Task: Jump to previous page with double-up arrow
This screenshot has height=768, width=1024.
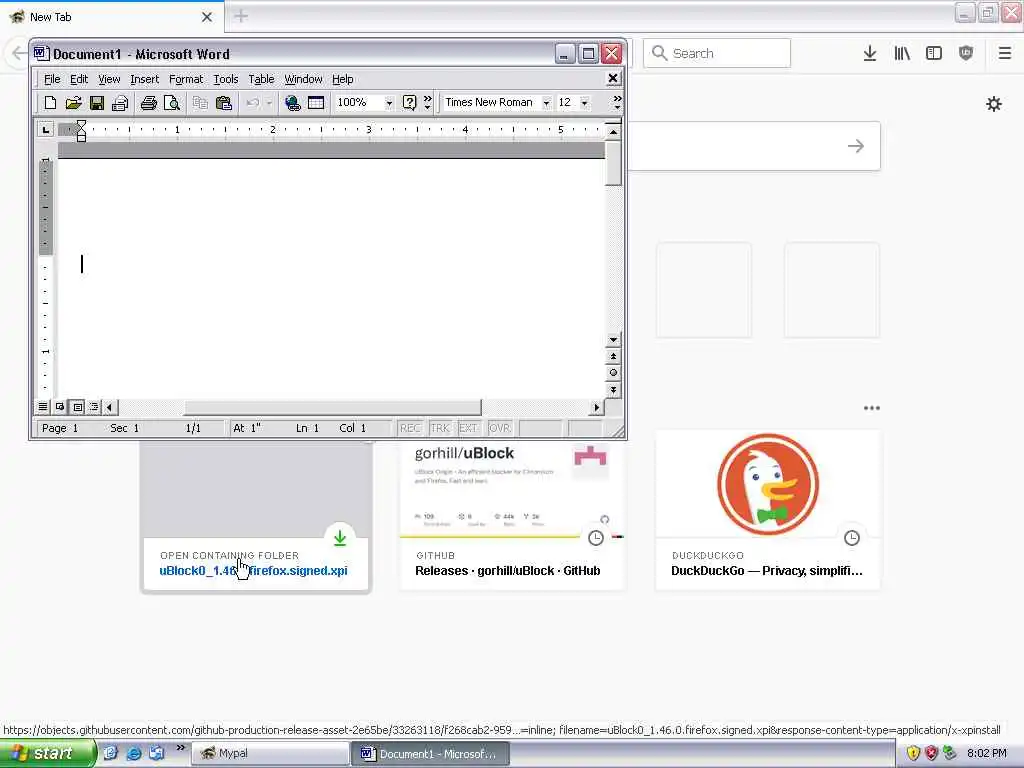Action: (613, 357)
